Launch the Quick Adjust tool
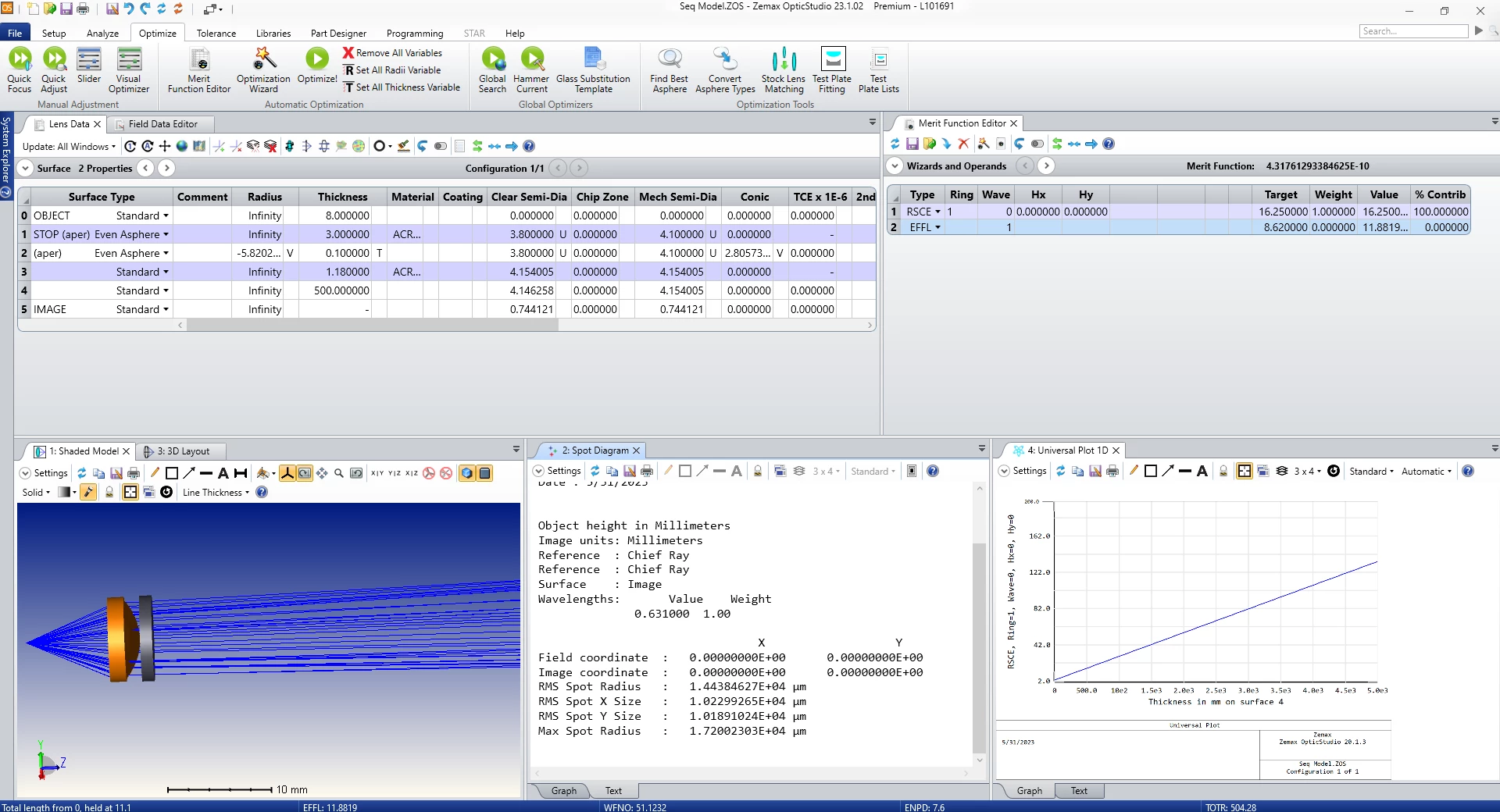The width and height of the screenshot is (1500, 812). 54,70
